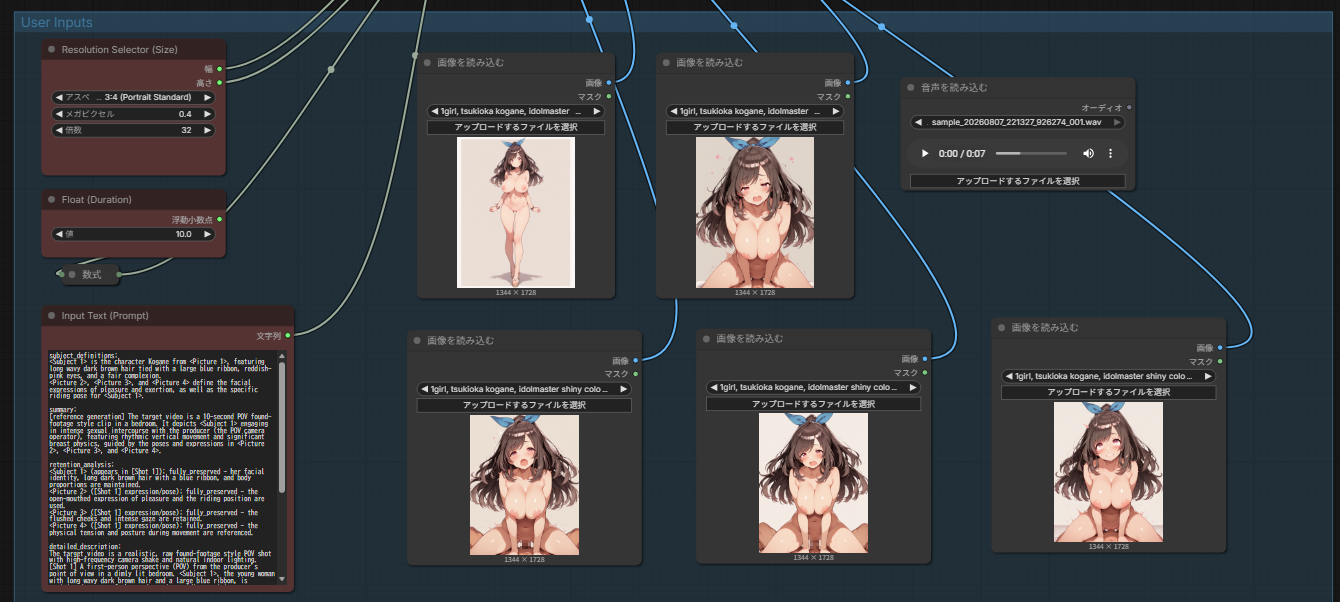Click the メガピクセル 0.4 value field
1340x602 pixels.
(133, 114)
